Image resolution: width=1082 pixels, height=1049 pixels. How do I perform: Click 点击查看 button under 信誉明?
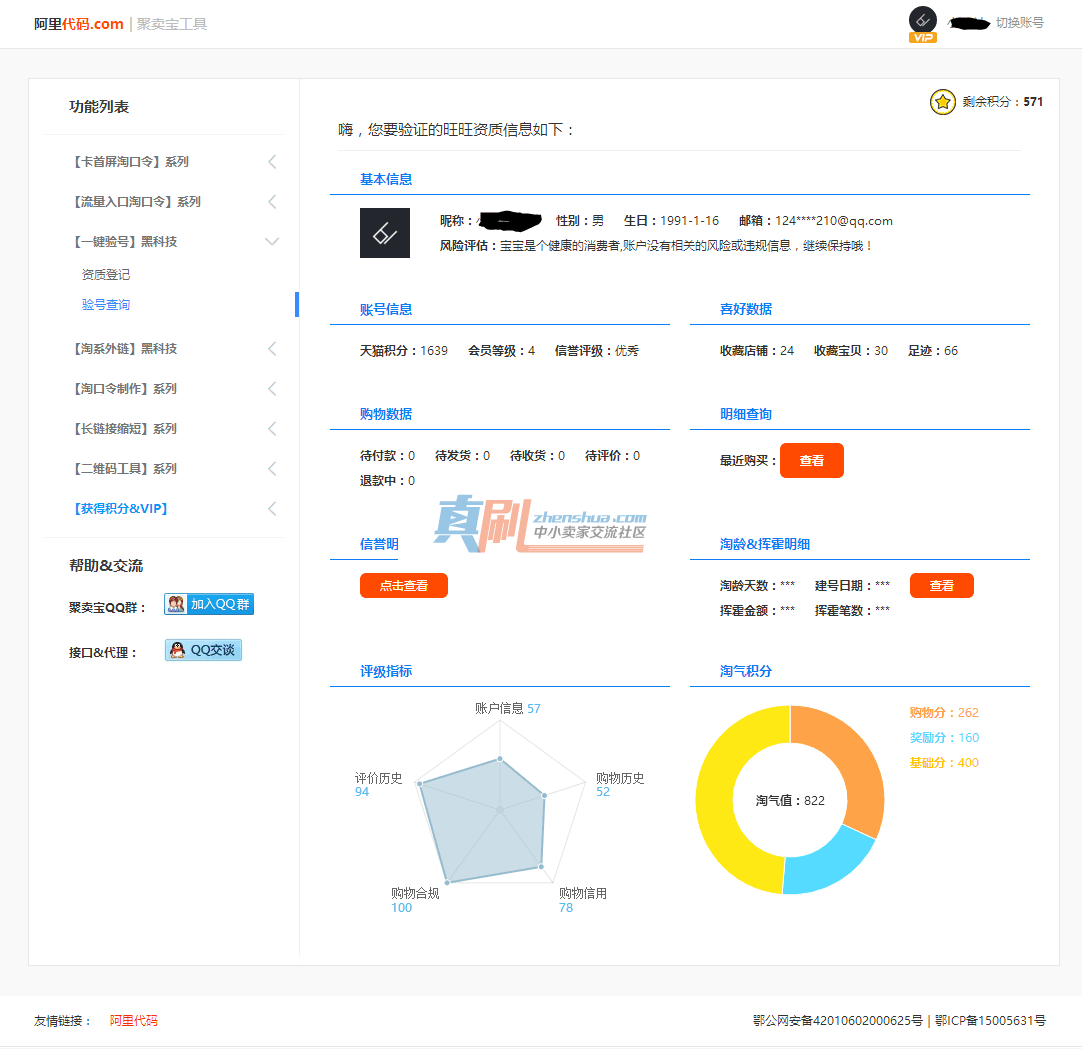404,585
